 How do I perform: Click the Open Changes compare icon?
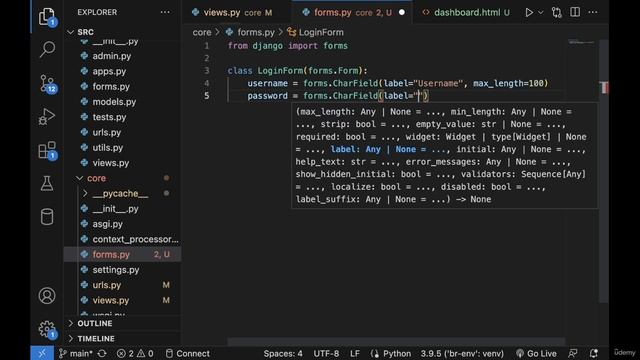557,13
